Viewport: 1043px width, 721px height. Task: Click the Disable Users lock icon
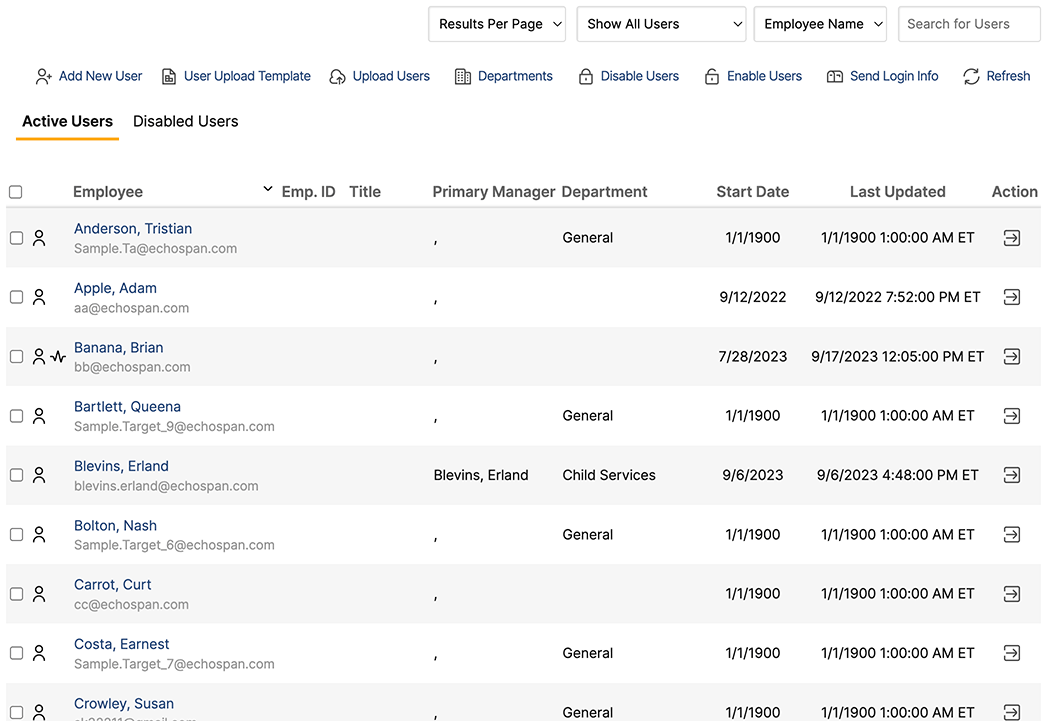tap(585, 76)
